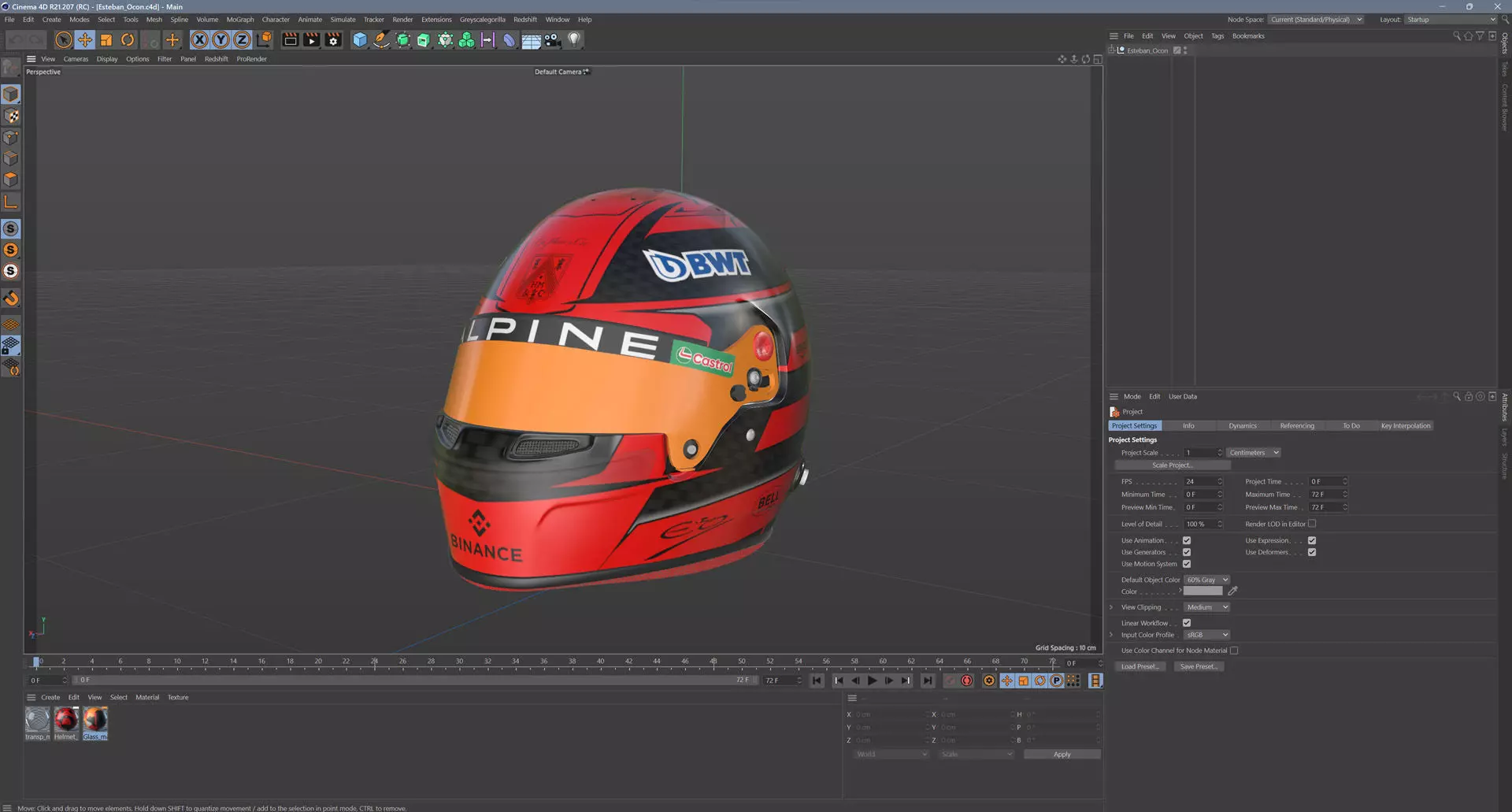Viewport: 1512px width, 812px height.
Task: Render to Picture Viewer
Action: [x=312, y=39]
